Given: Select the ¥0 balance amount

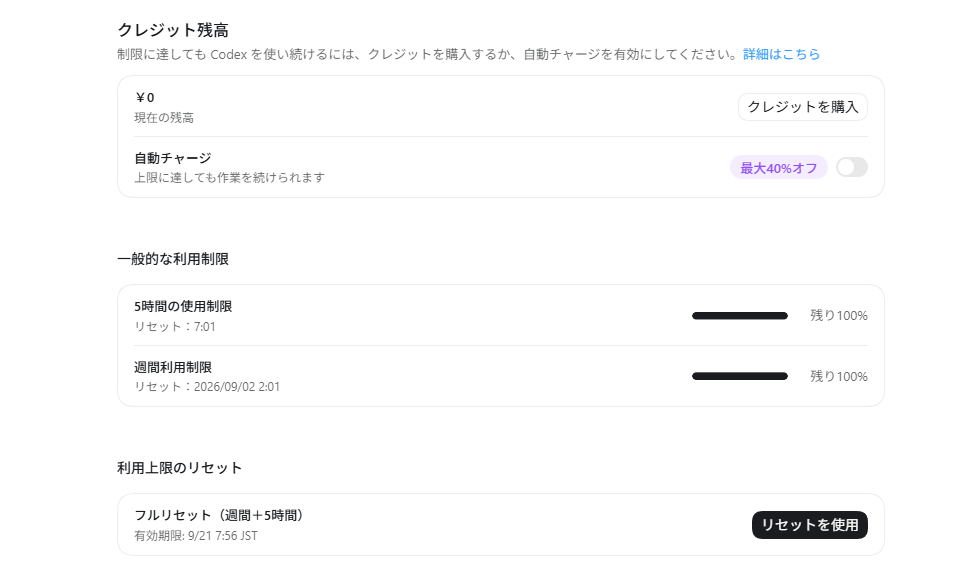Looking at the screenshot, I should coord(145,97).
